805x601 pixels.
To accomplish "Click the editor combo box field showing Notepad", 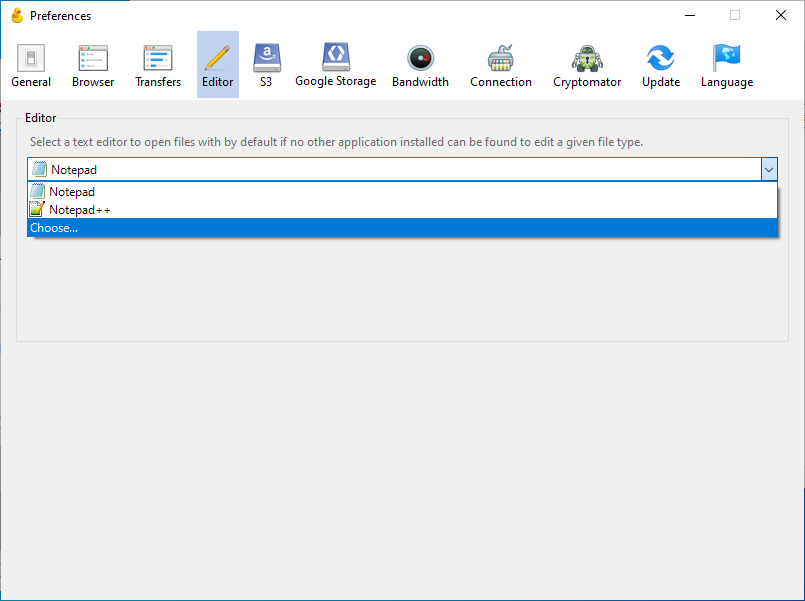I will (390, 170).
